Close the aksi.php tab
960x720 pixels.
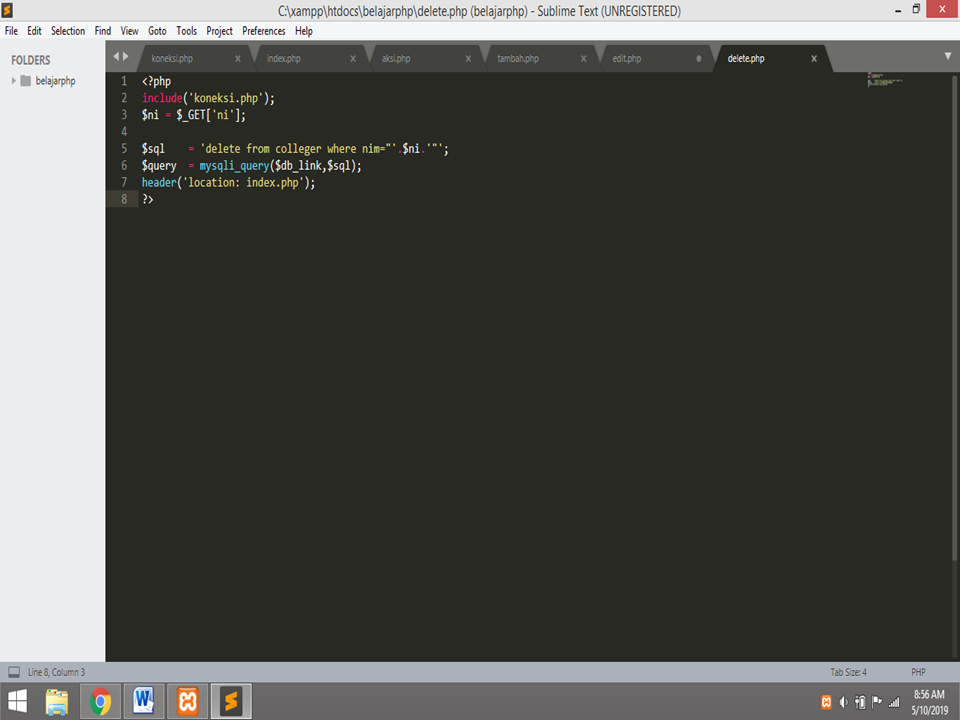pyautogui.click(x=468, y=58)
